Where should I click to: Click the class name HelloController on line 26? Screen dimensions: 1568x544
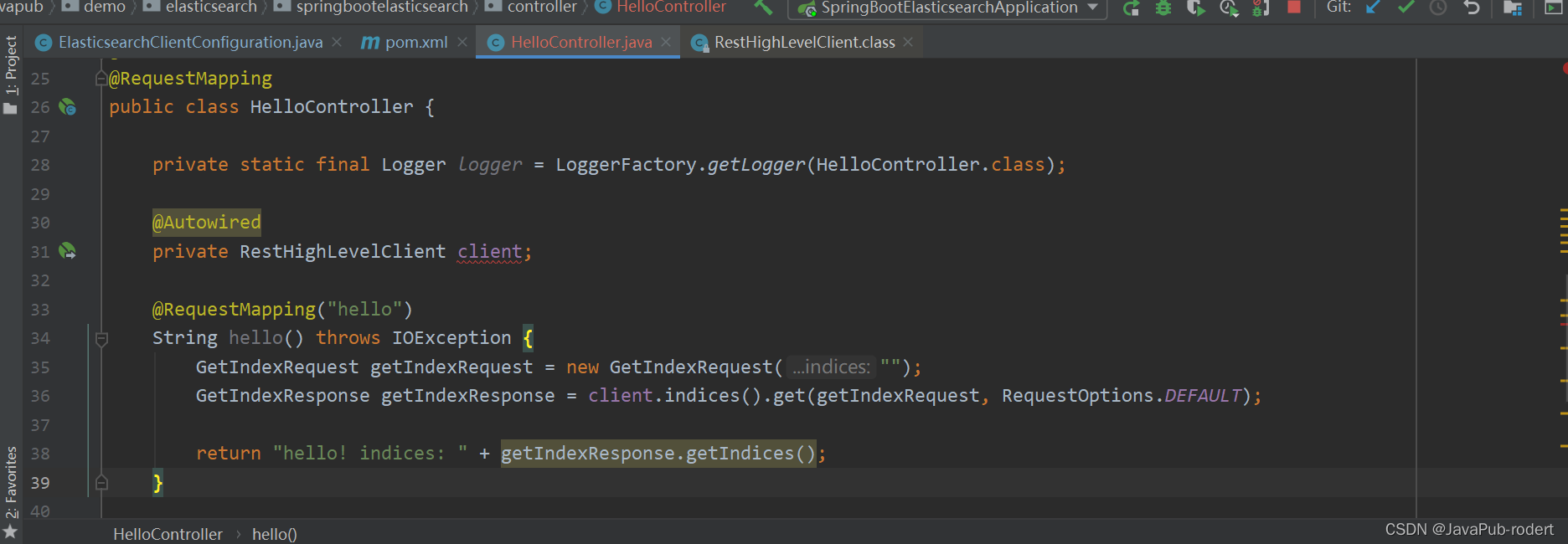pos(332,107)
